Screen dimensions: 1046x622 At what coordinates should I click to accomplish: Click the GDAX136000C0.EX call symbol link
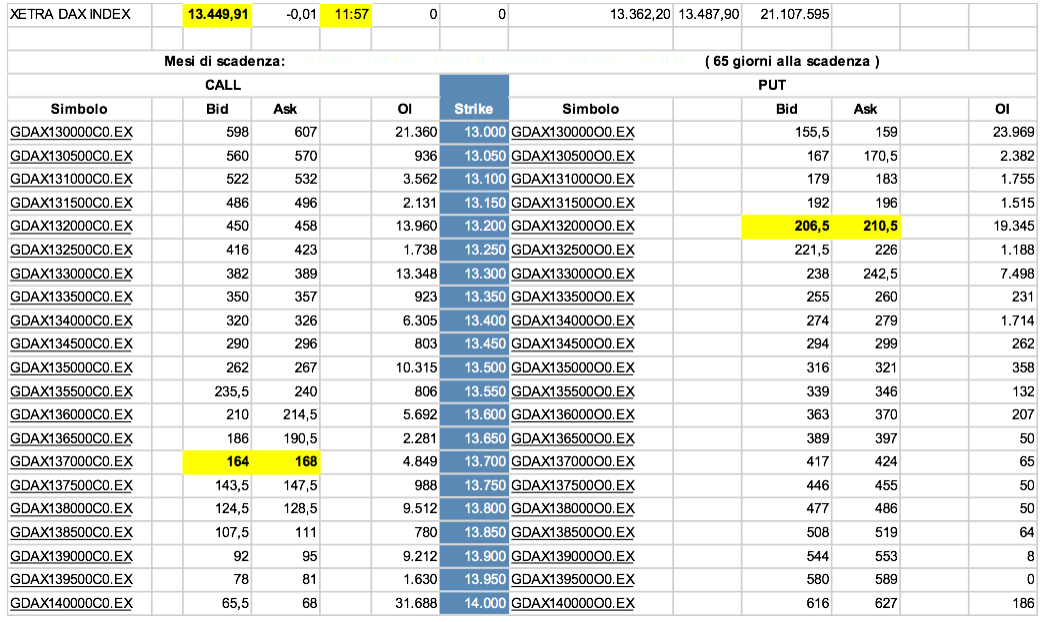pos(71,414)
